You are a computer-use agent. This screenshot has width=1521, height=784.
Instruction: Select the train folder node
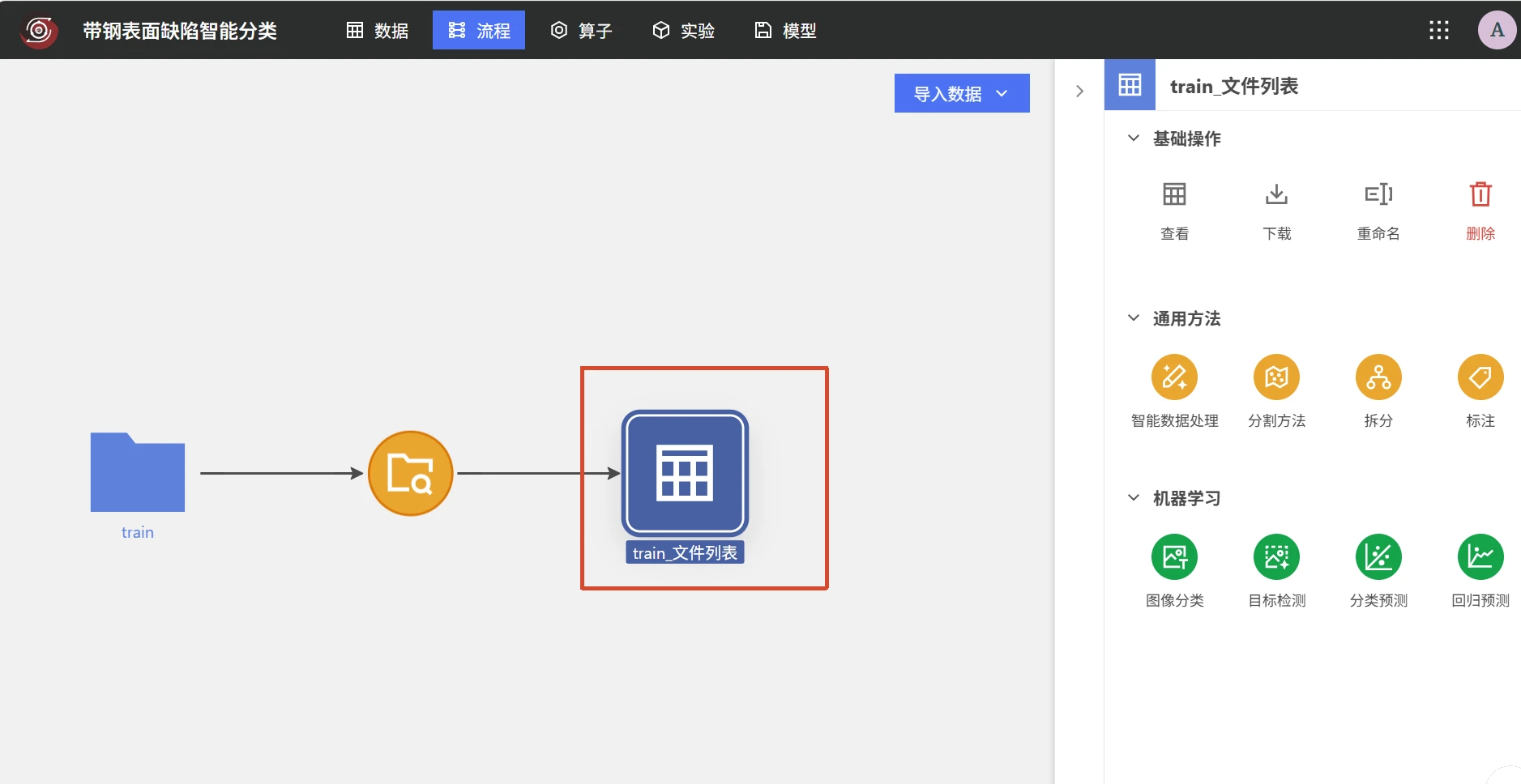click(x=138, y=472)
